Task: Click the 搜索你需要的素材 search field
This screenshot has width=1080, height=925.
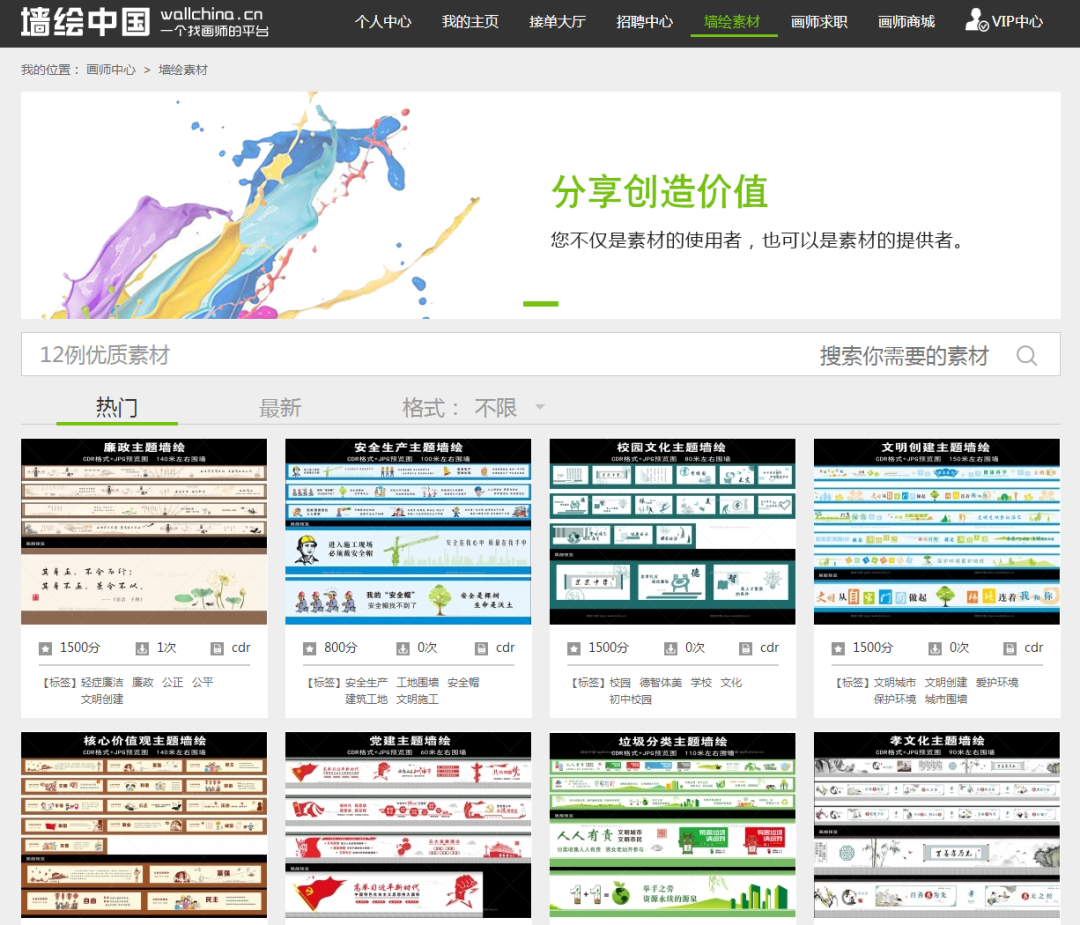Action: pyautogui.click(x=902, y=356)
